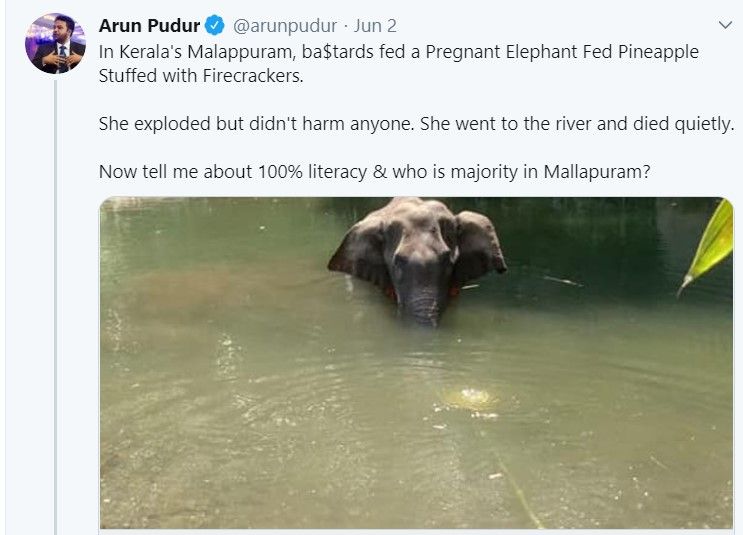Screen dimensions: 743x535
Task: Click the sentence starting 'She exploded'
Action: (416, 123)
